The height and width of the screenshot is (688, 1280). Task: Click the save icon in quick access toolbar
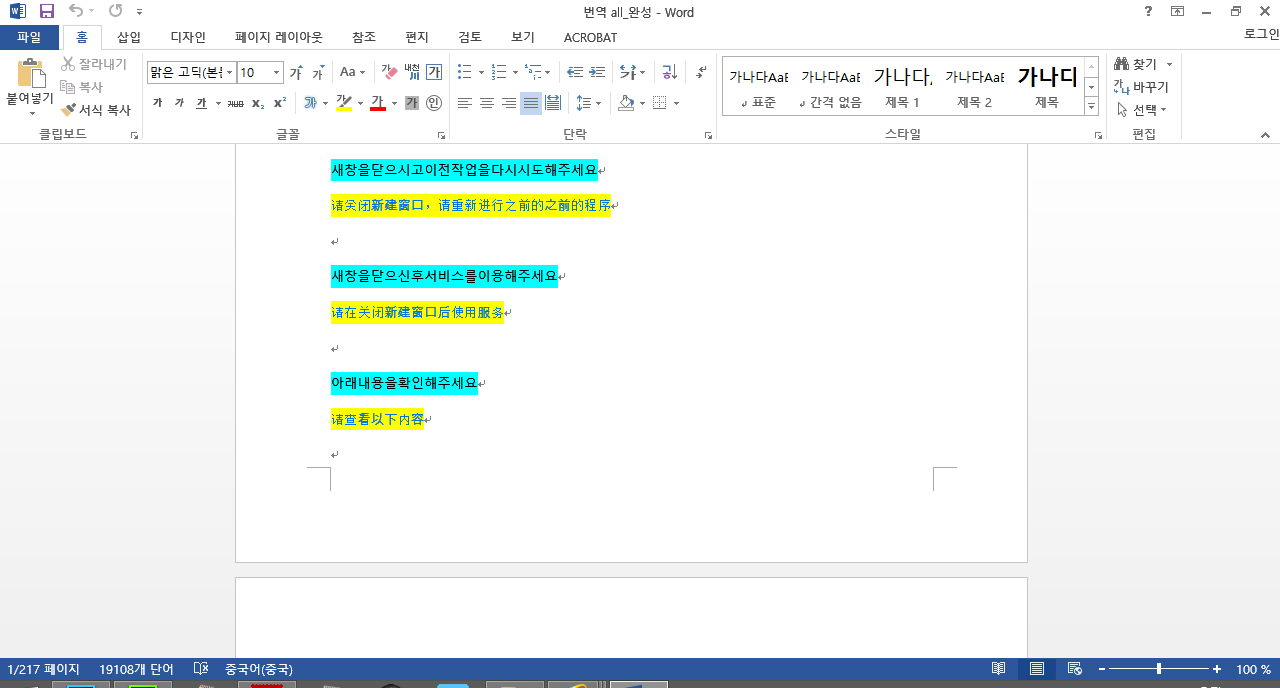click(x=47, y=12)
